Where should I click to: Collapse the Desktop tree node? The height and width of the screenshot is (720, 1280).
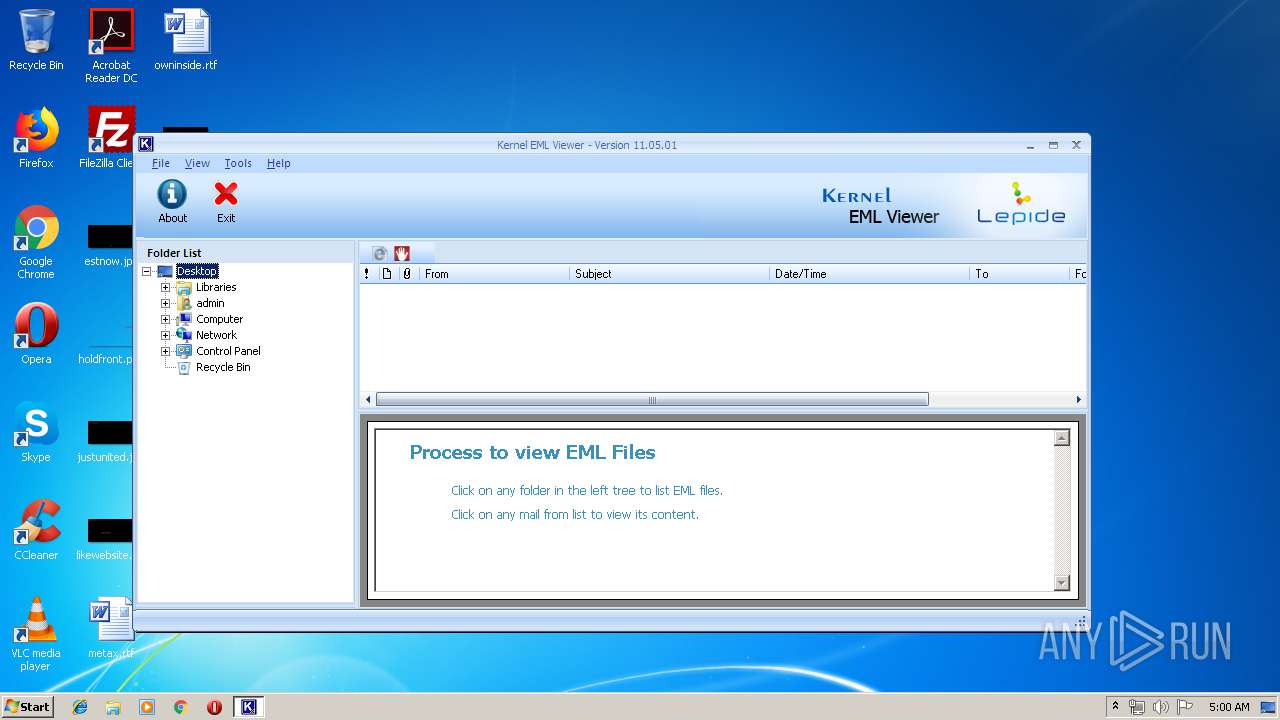(x=147, y=271)
